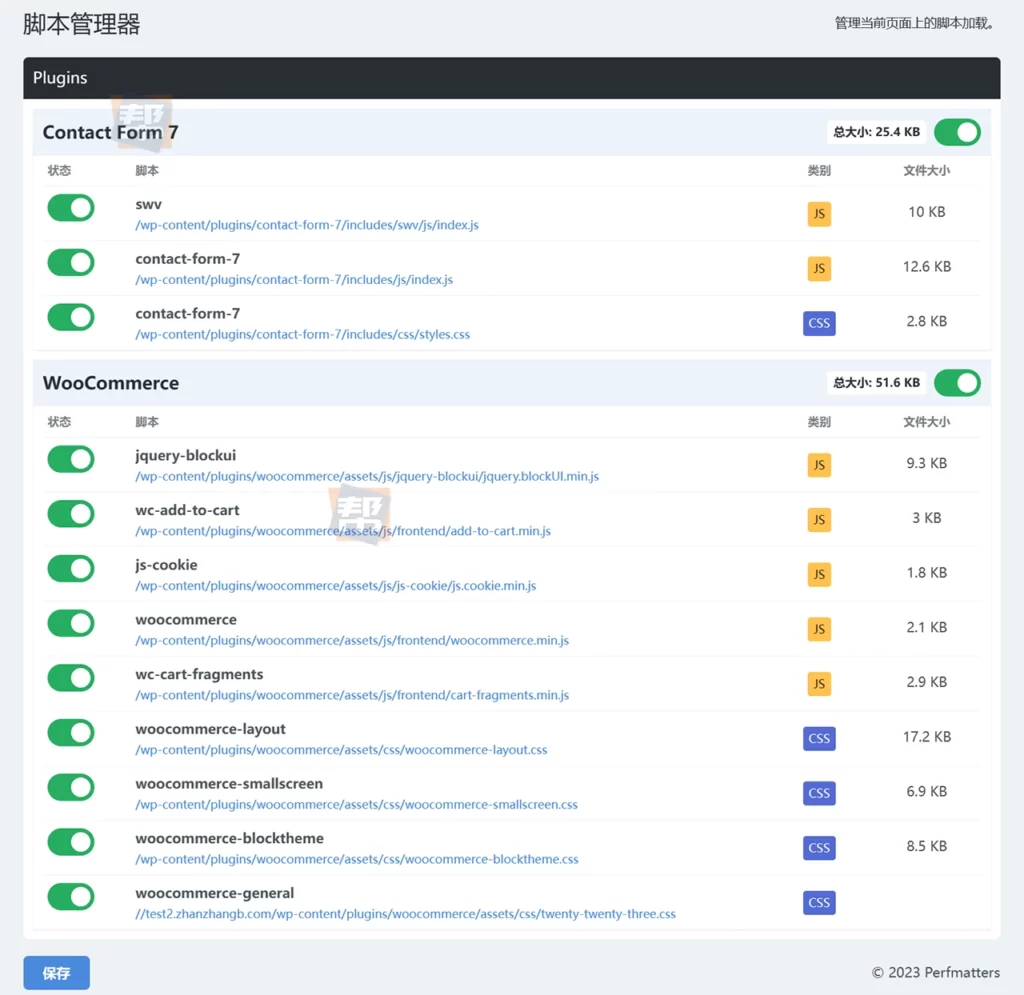Open the woocommerce-smallscreen.css link
This screenshot has height=995, width=1024.
357,805
